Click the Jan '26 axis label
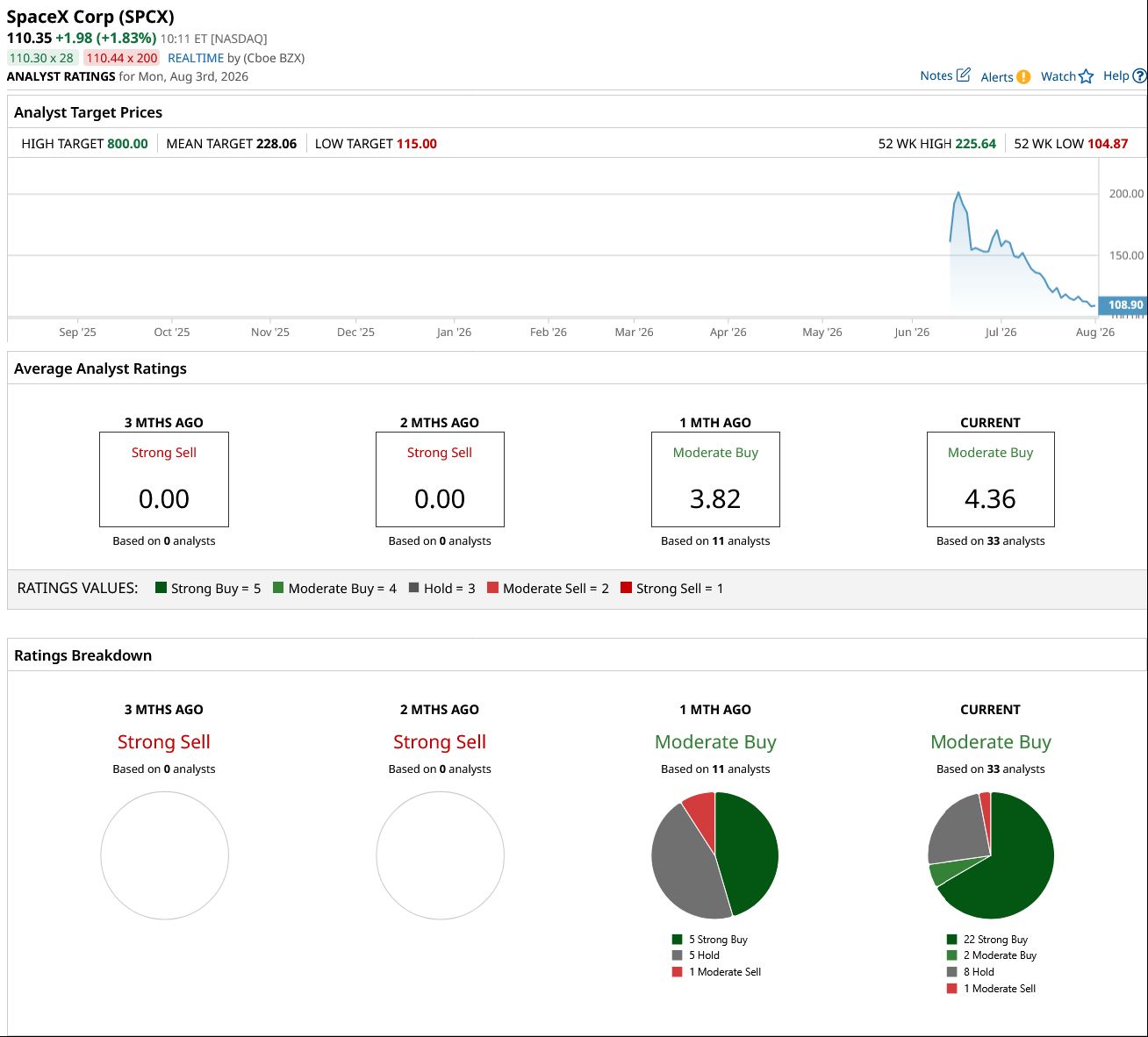This screenshot has width=1148, height=1037. (x=454, y=332)
